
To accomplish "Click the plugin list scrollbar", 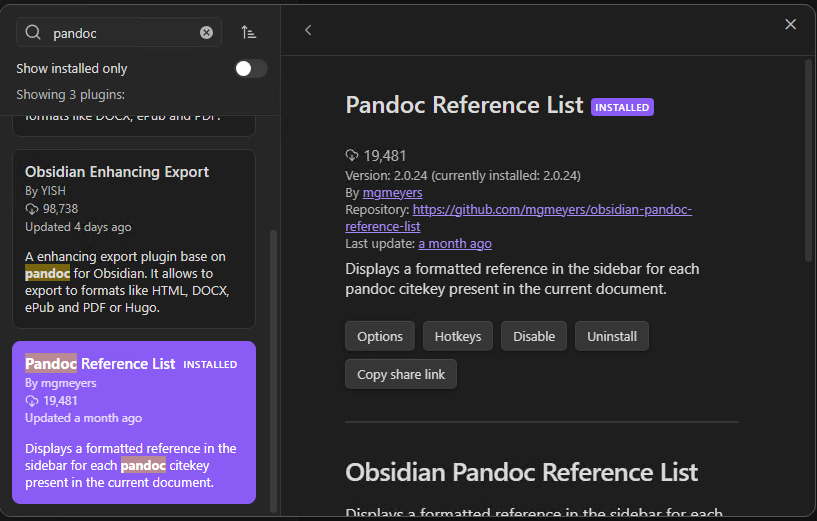I will [x=274, y=370].
